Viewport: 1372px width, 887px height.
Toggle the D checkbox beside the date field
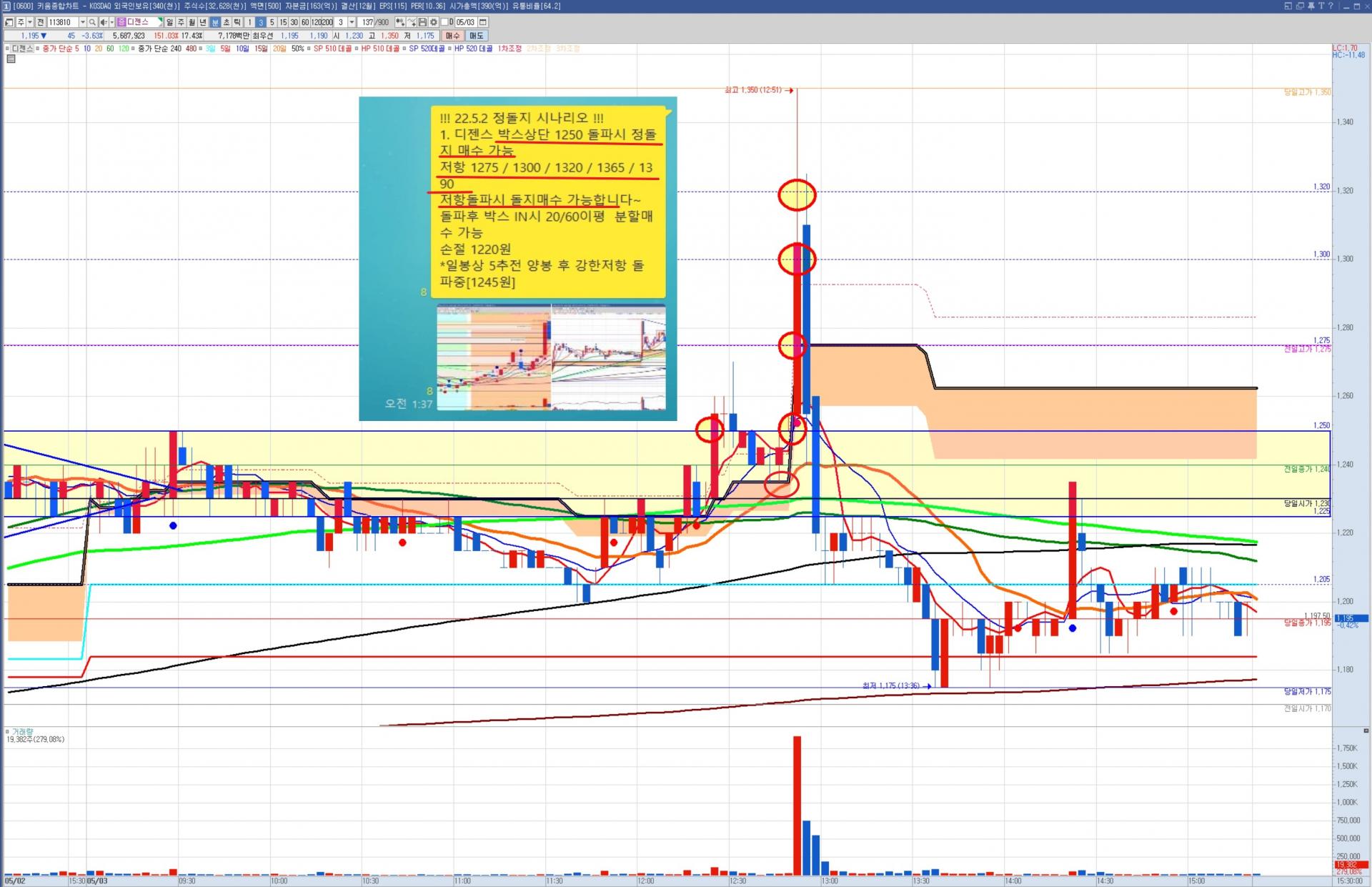tap(444, 22)
